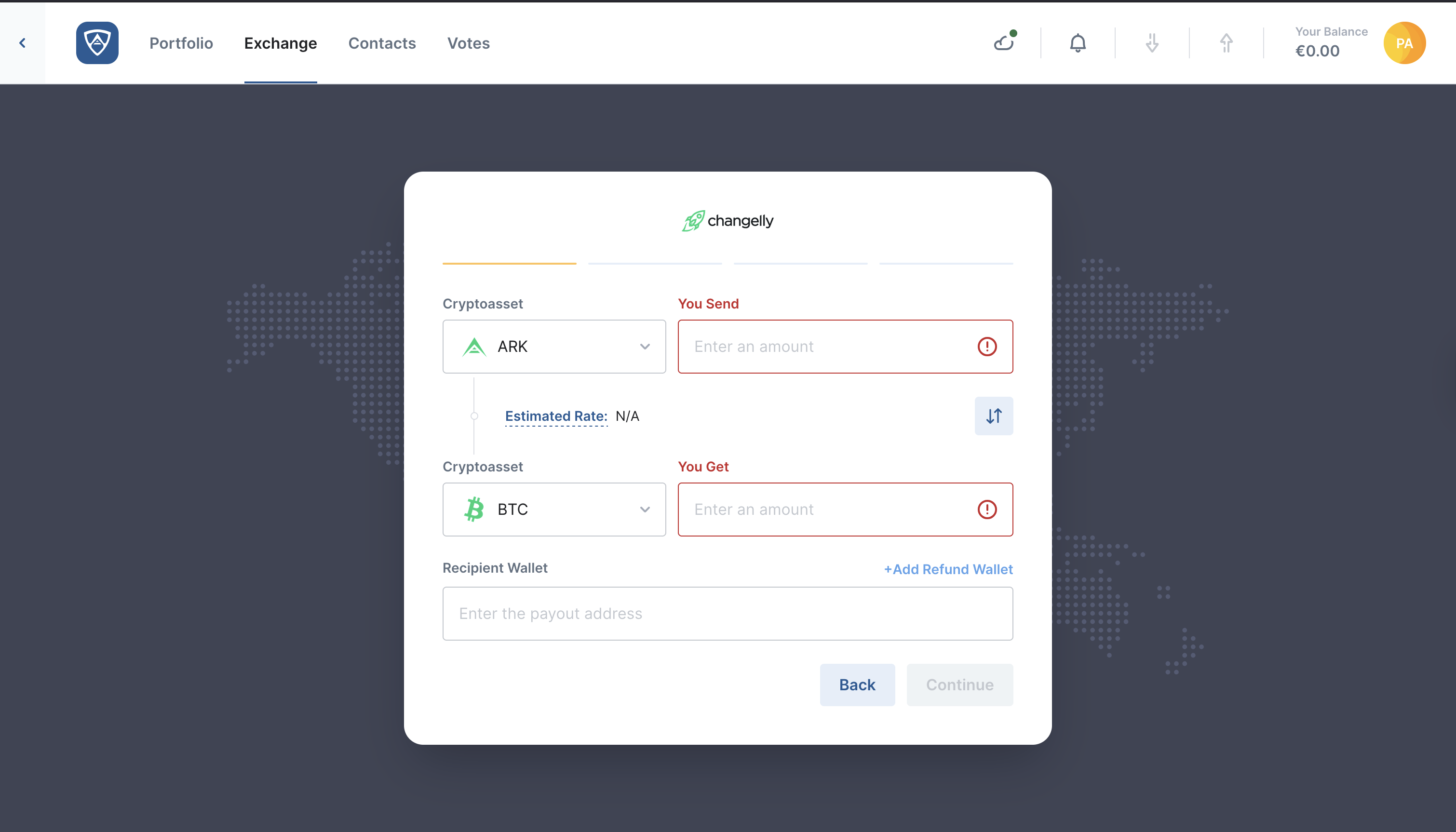Click the Estimated Rate label
Image resolution: width=1456 pixels, height=832 pixels.
pos(556,416)
